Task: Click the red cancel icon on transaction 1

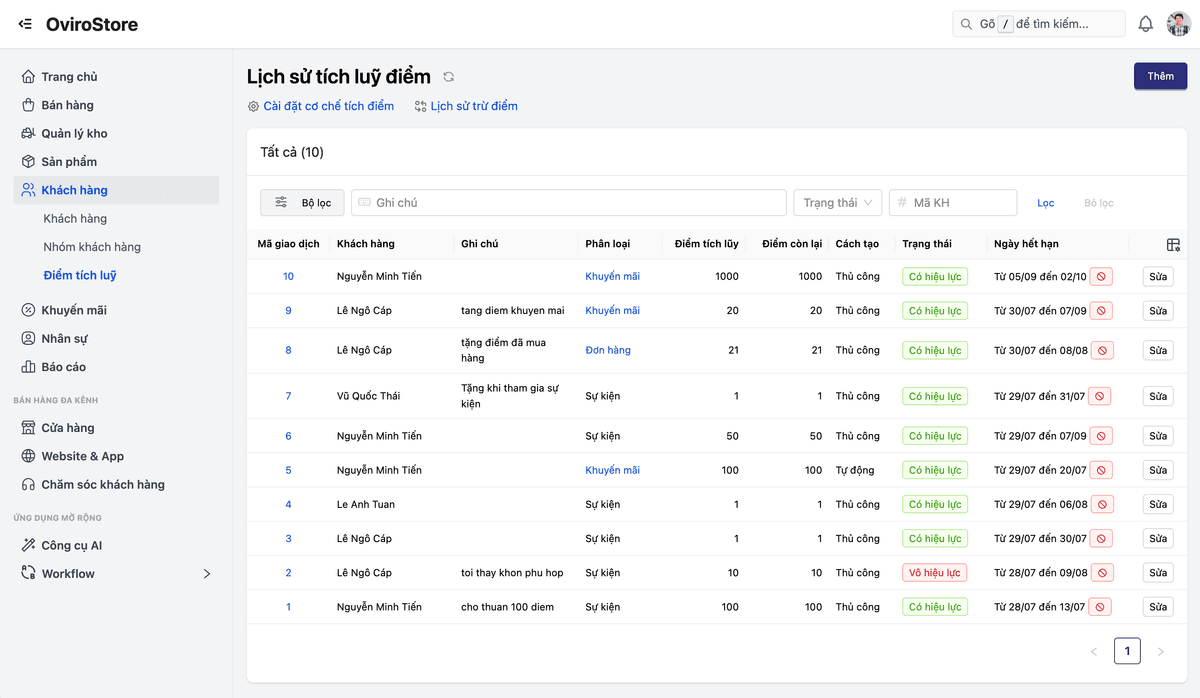Action: coord(1100,607)
